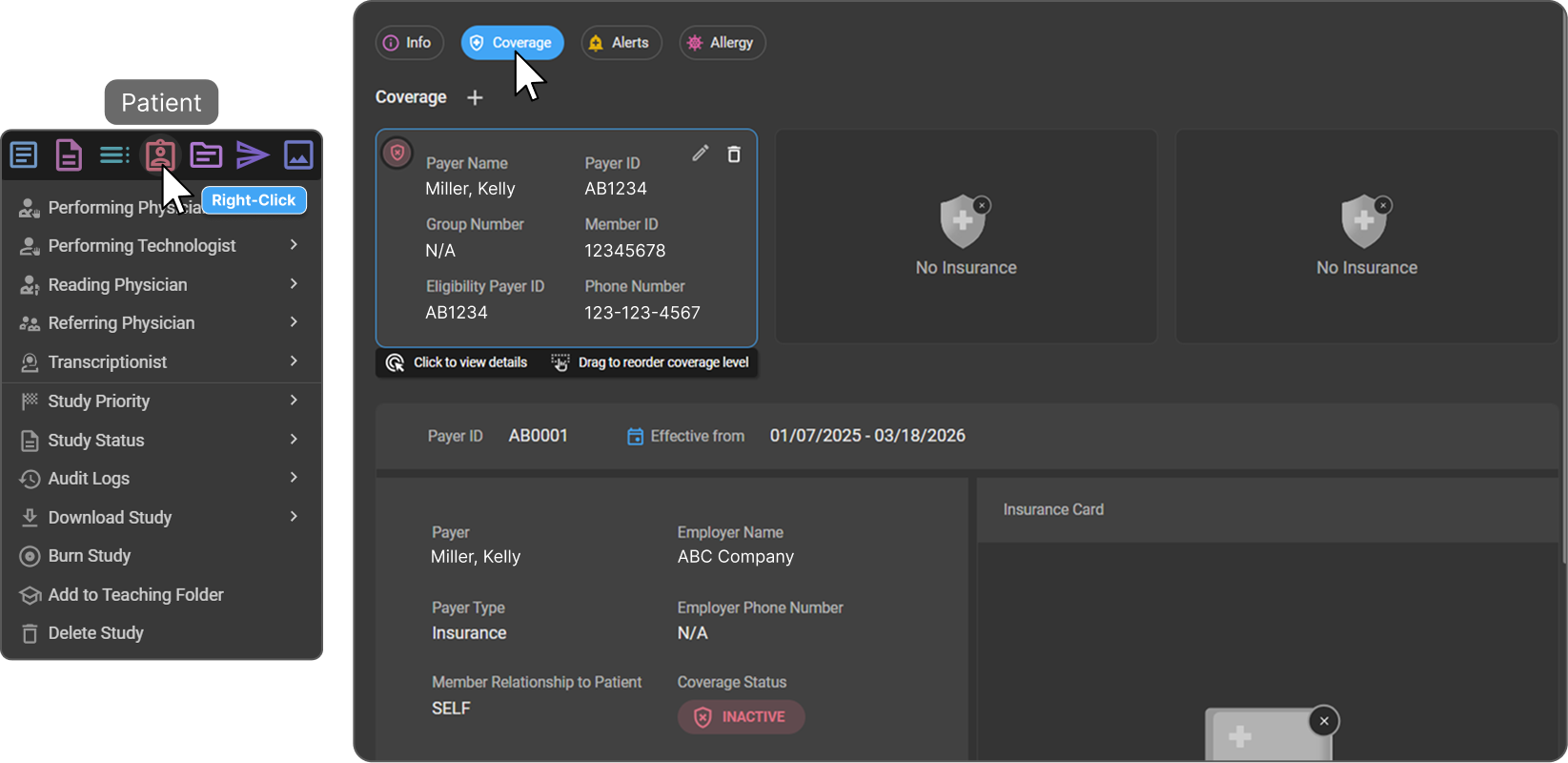Choose Delete Study menu option
1568x763 pixels.
[x=95, y=633]
